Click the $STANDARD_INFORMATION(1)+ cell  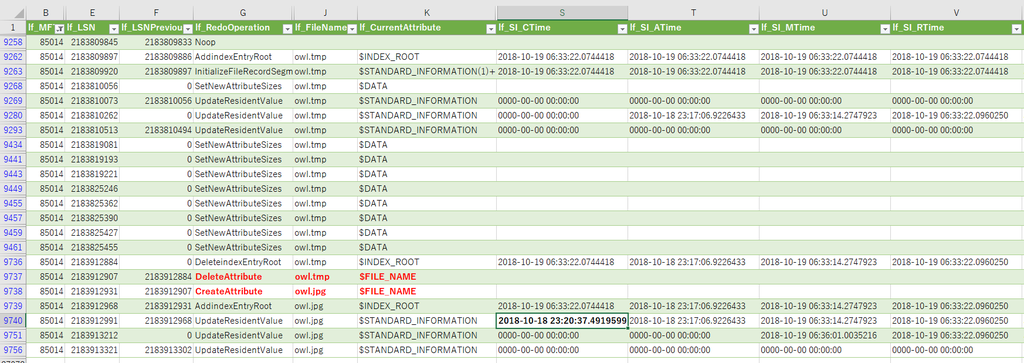(427, 71)
